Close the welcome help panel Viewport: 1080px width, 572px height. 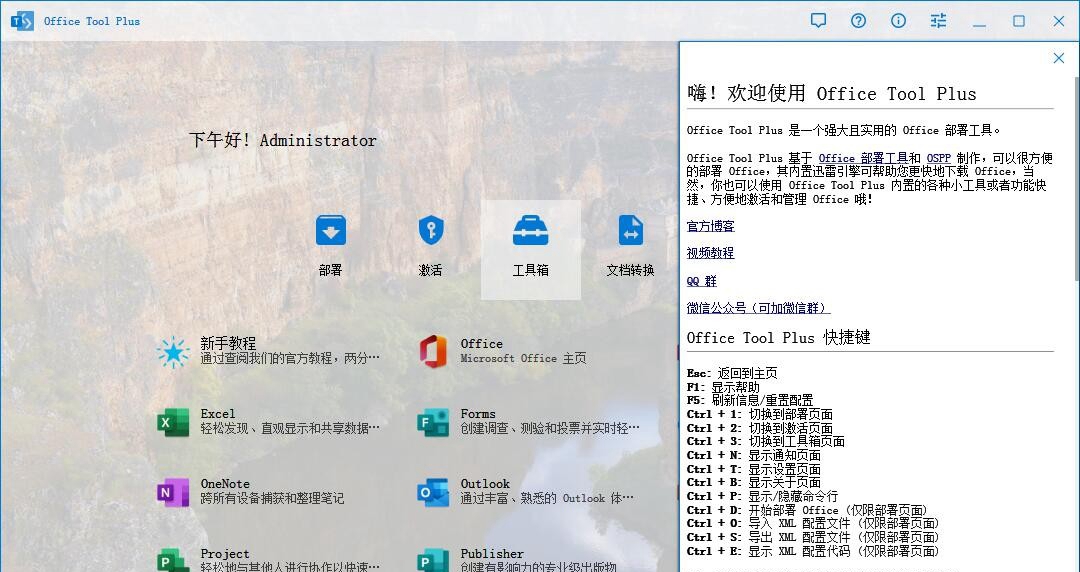1059,59
